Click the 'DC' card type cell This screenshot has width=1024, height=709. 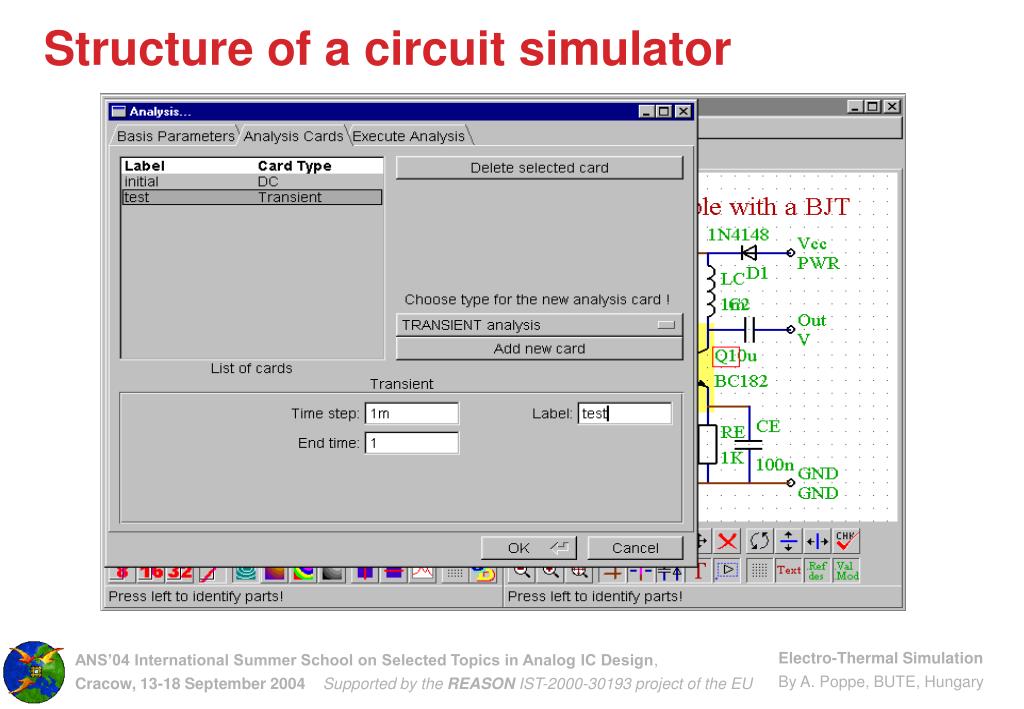coord(268,181)
